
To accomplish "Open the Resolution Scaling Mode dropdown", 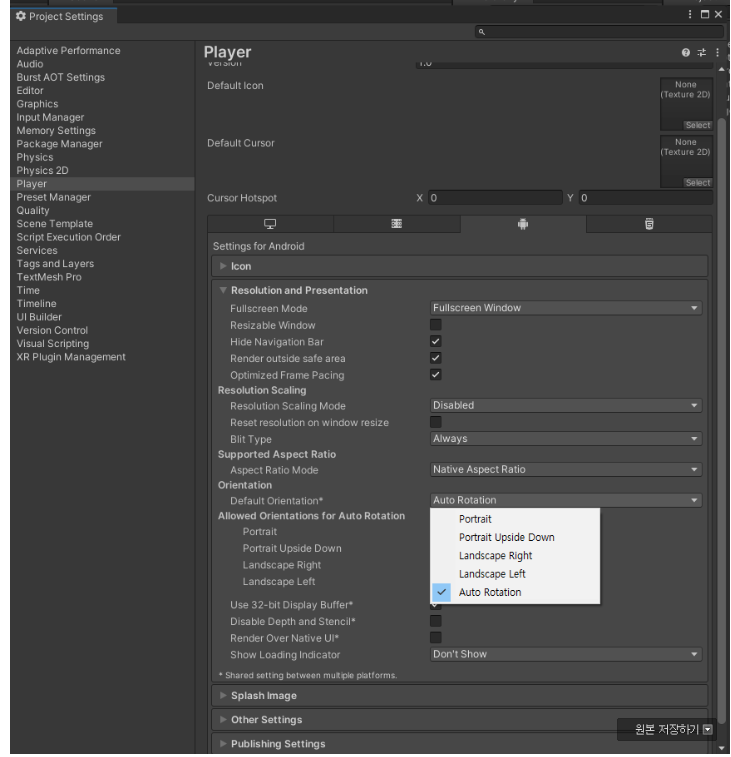I will [566, 406].
